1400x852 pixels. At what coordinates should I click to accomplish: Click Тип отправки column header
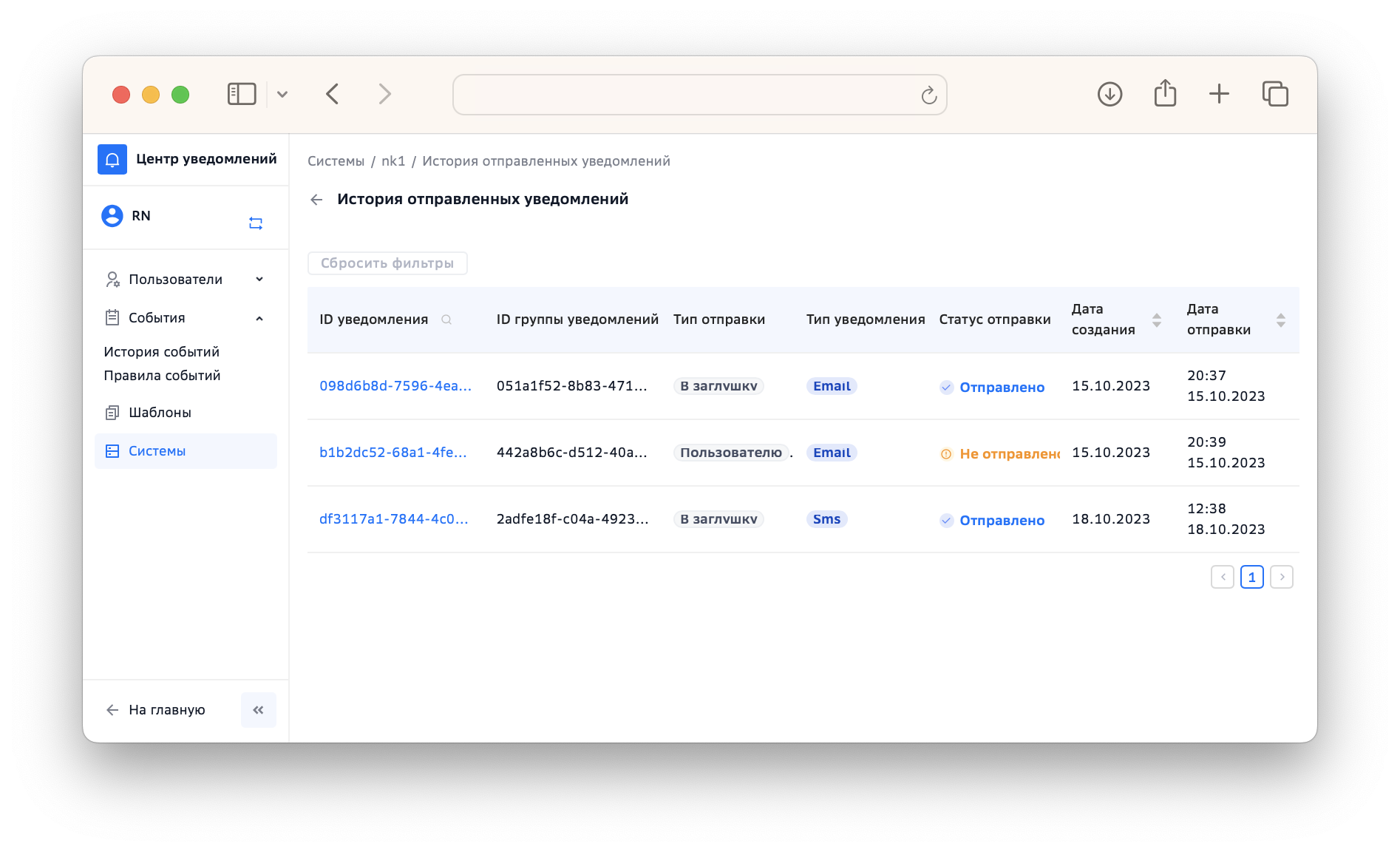pos(719,319)
